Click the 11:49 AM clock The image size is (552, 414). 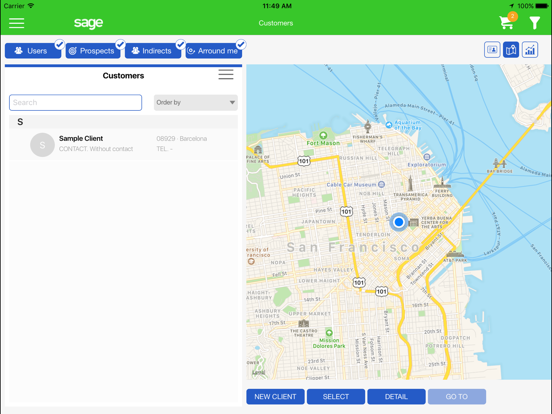pyautogui.click(x=277, y=6)
